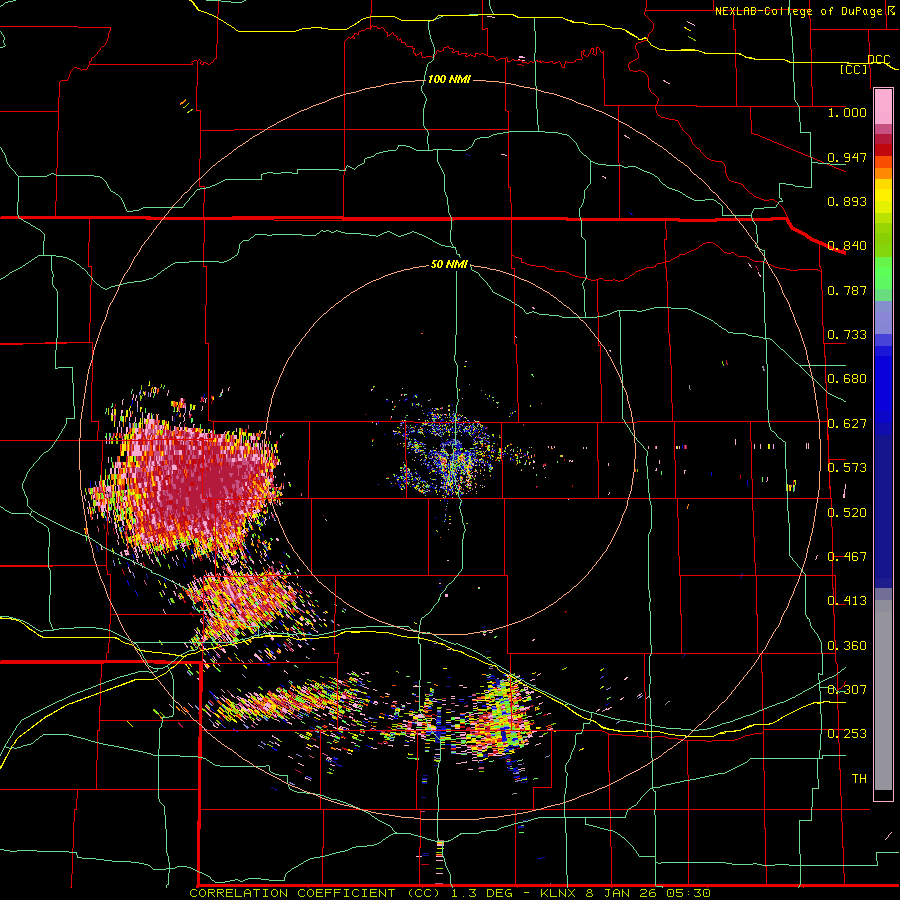900x900 pixels.
Task: Select the 0.520 scale value
Action: tap(847, 513)
